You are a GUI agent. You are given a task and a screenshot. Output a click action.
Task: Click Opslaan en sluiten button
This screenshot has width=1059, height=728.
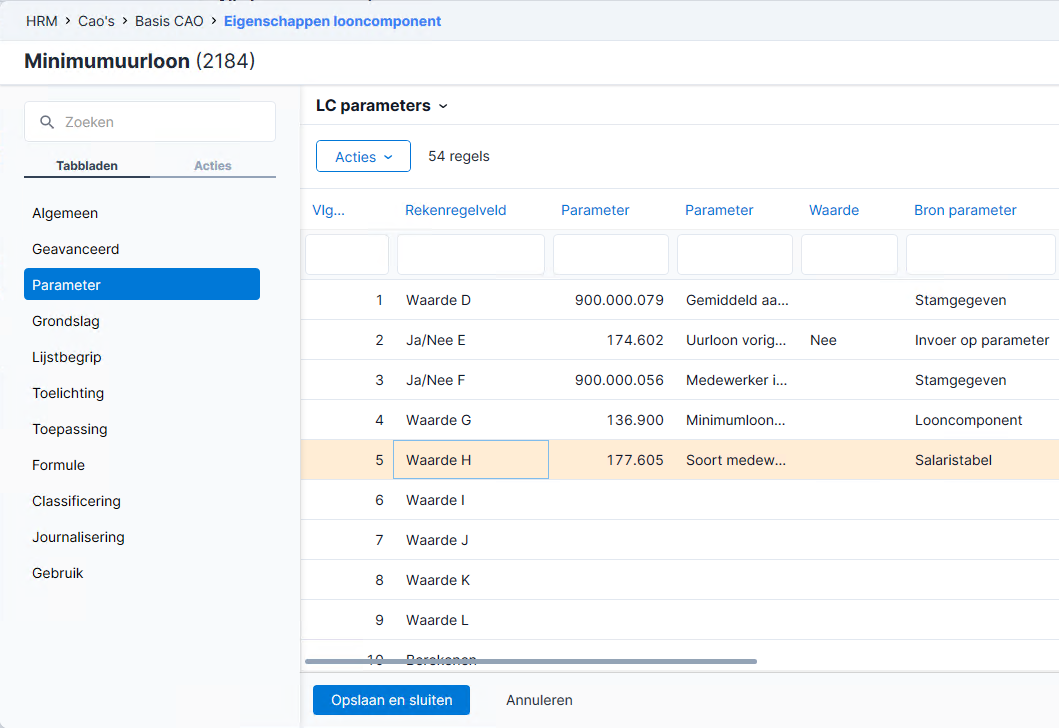coord(392,700)
